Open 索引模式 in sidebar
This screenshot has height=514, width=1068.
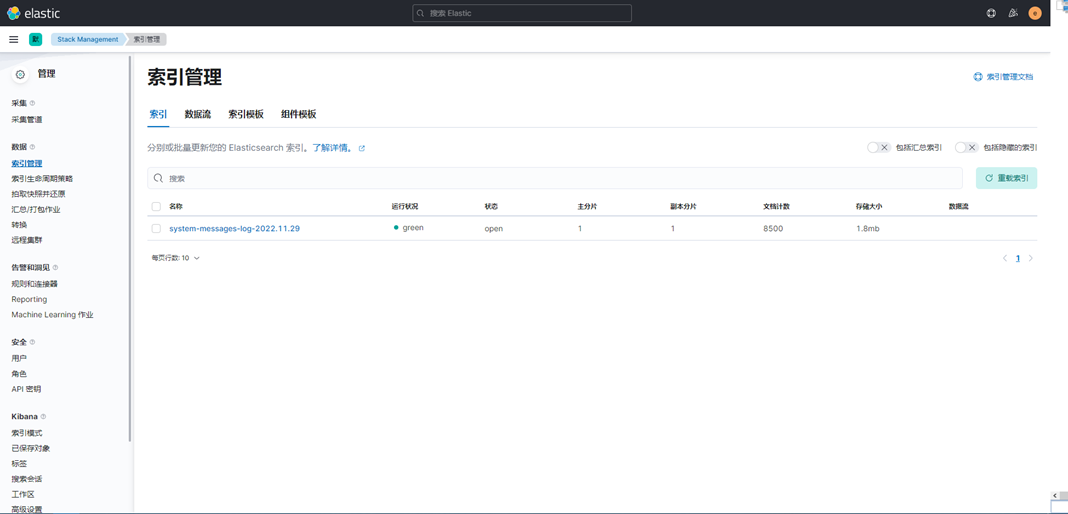click(x=27, y=433)
